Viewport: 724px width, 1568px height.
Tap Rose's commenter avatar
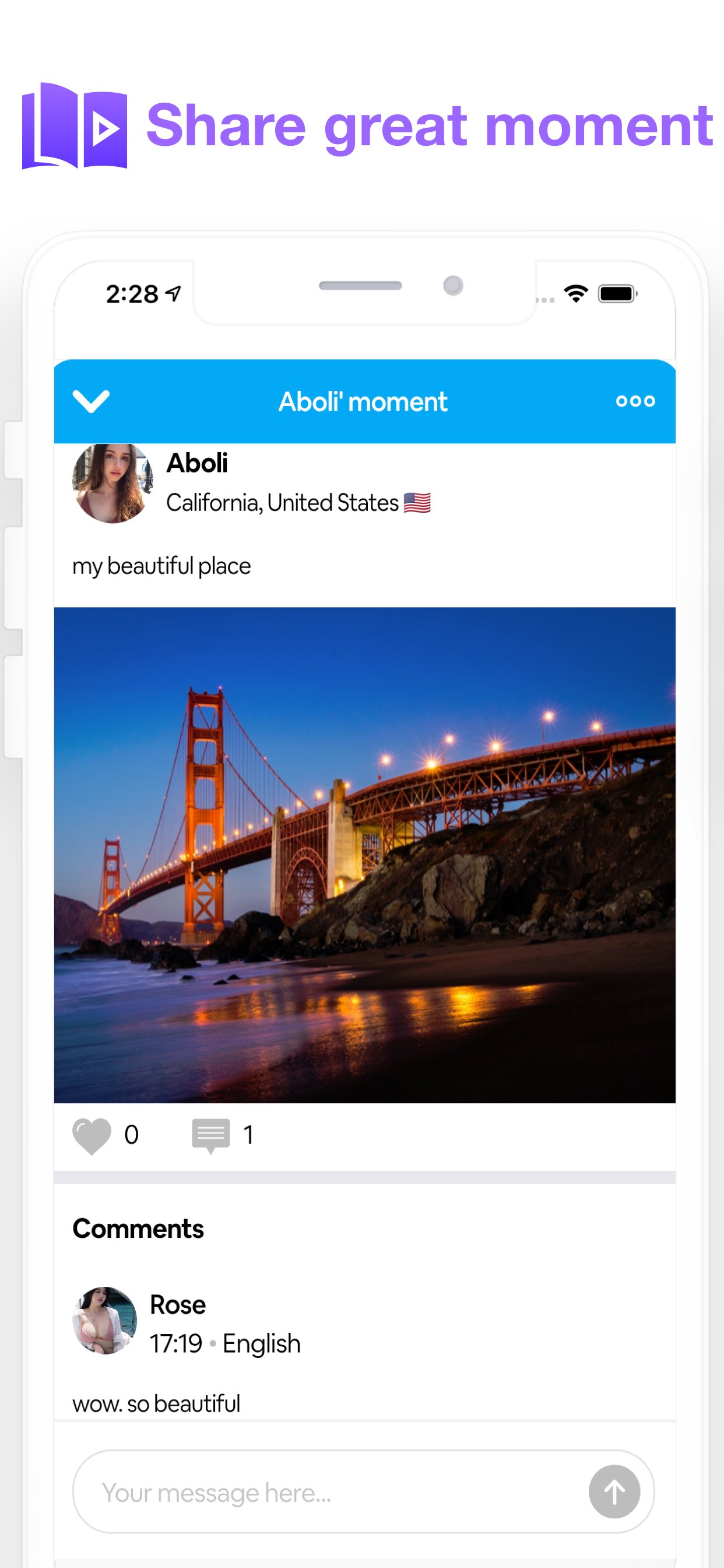pyautogui.click(x=105, y=1320)
